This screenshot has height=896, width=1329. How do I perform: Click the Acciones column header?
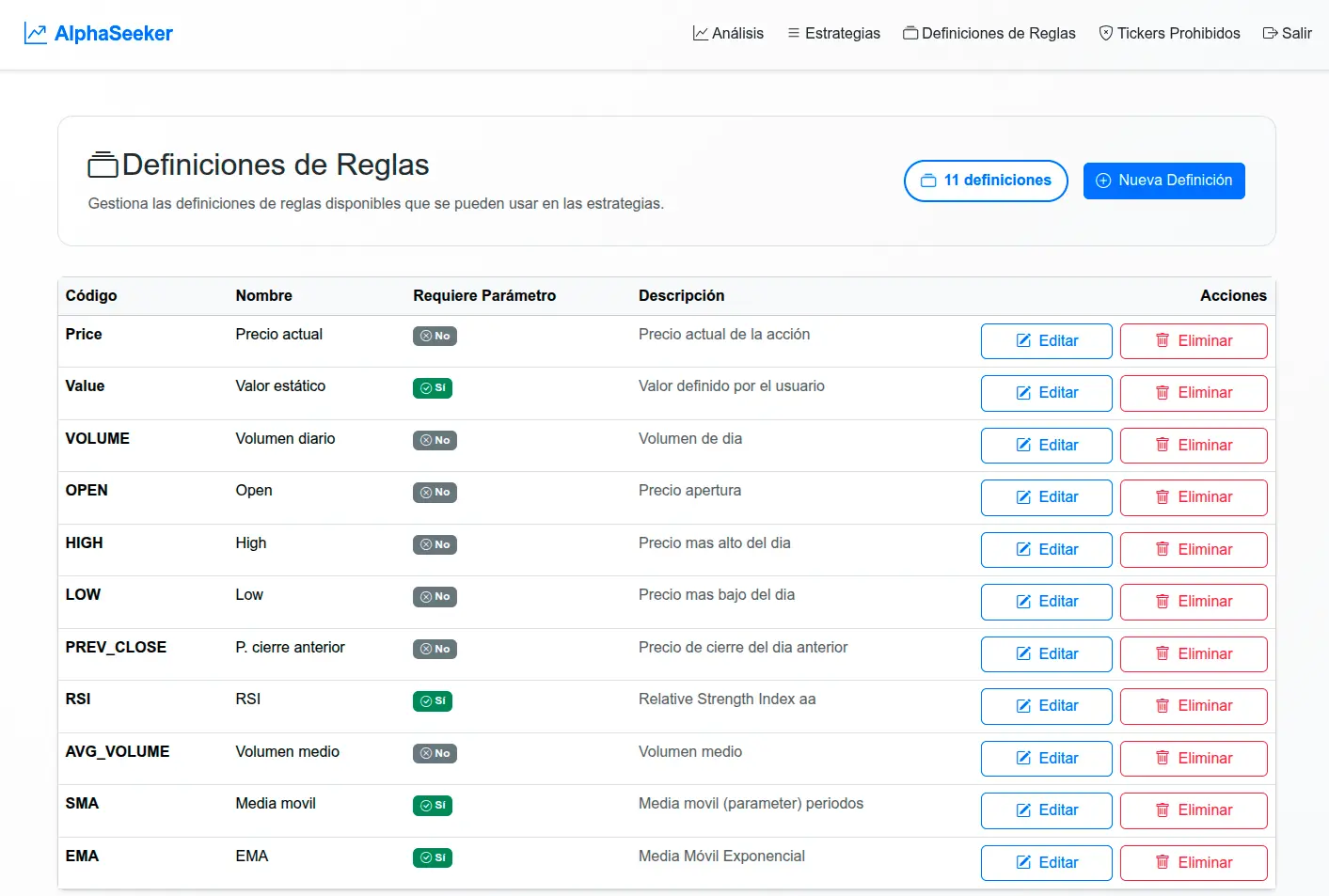tap(1233, 296)
